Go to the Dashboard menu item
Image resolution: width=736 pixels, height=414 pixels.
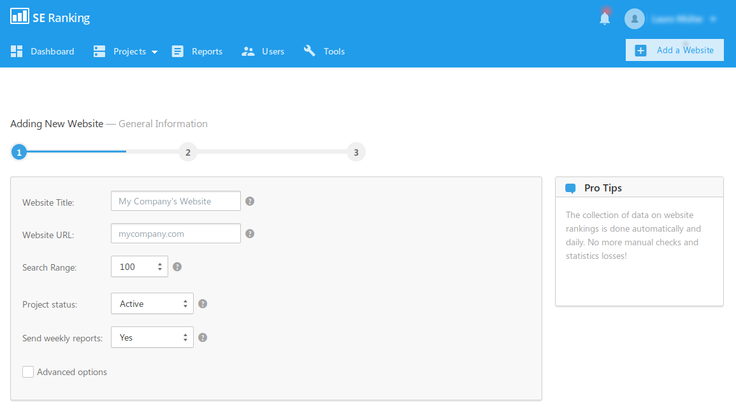pos(42,51)
